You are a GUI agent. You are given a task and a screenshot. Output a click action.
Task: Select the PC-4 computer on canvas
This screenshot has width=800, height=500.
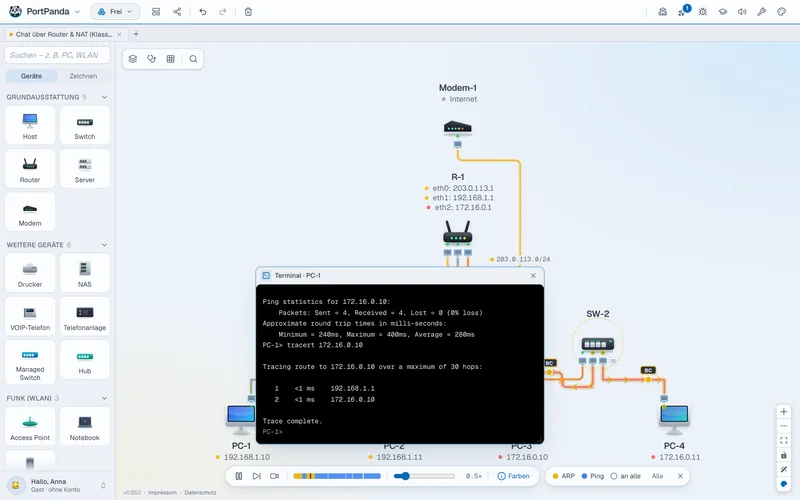coord(674,418)
